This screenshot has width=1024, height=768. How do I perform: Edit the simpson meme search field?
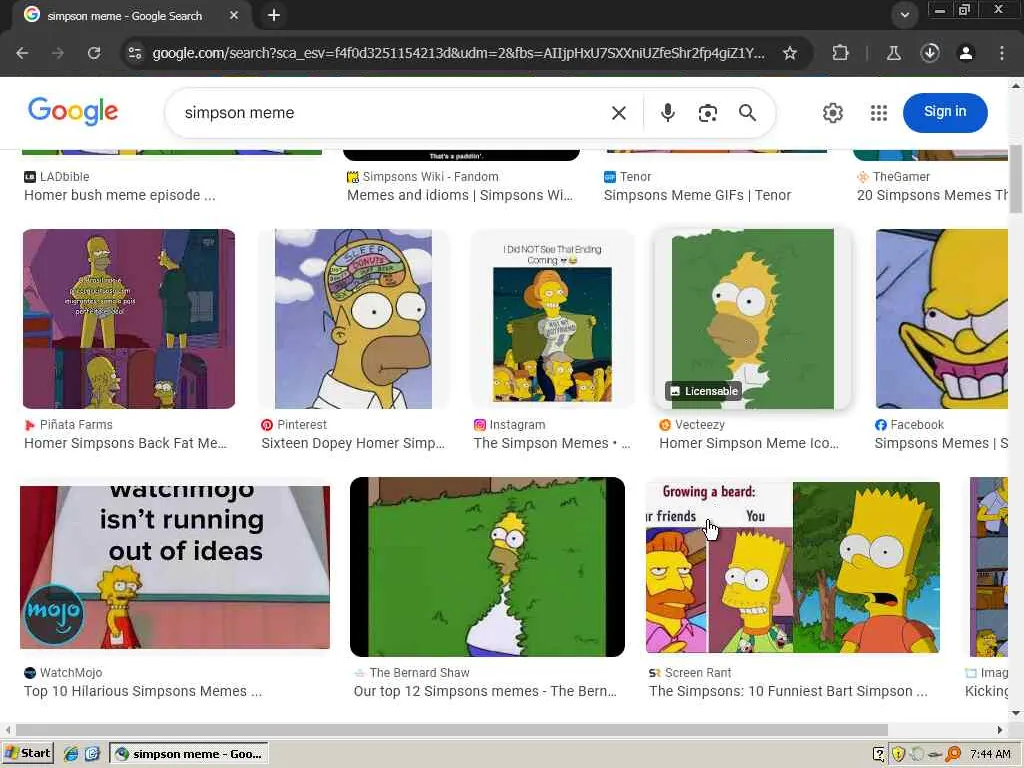392,113
